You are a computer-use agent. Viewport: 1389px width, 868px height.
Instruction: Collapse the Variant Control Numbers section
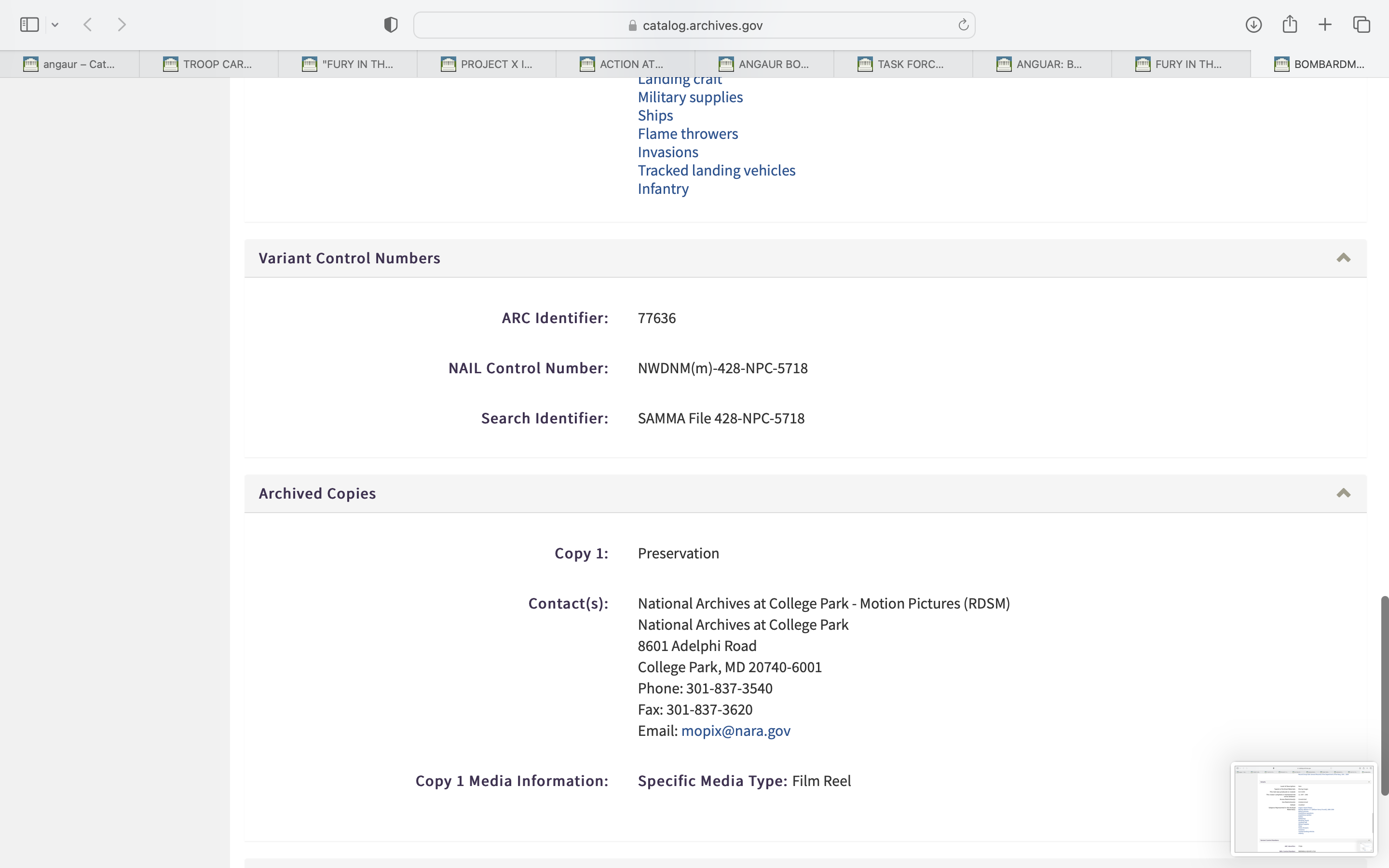pyautogui.click(x=1343, y=258)
